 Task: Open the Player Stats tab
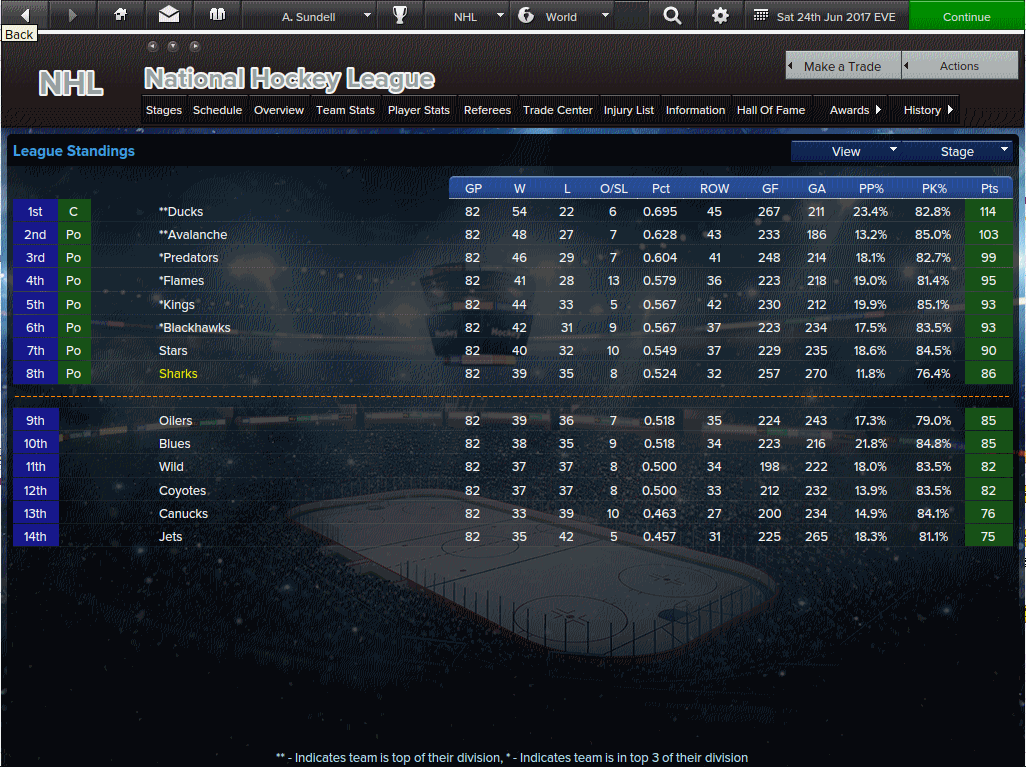tap(419, 110)
